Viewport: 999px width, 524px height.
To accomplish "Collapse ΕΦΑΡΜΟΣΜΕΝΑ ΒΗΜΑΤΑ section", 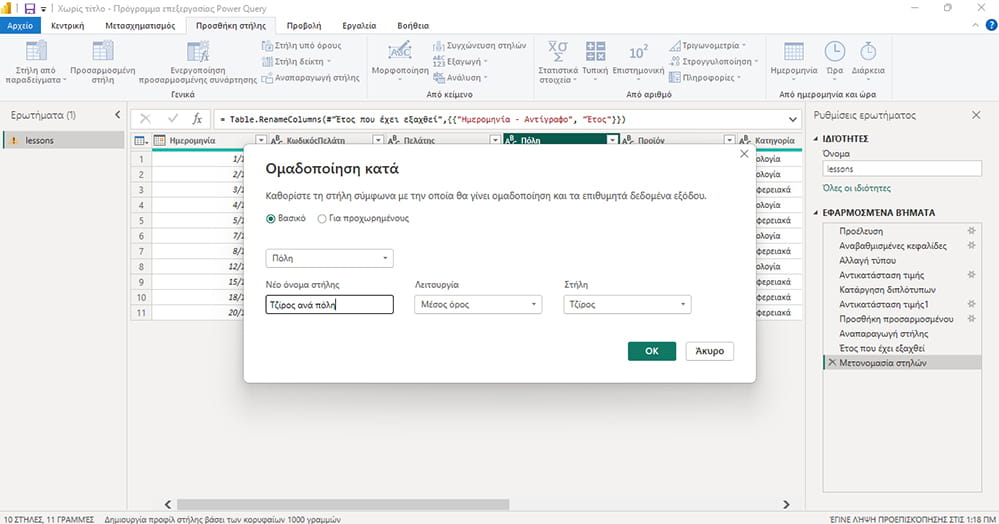I will [816, 212].
